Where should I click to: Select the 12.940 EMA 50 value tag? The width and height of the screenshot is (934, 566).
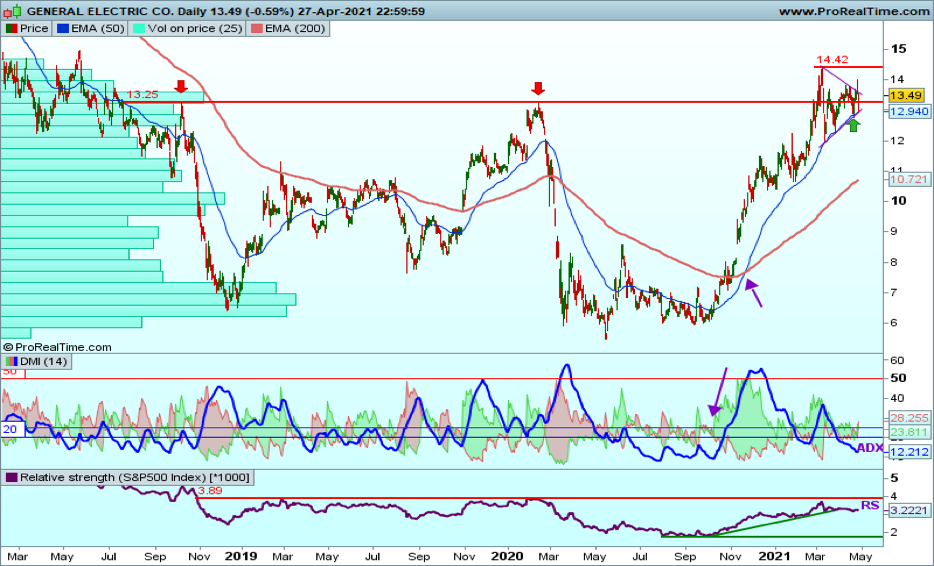point(909,111)
